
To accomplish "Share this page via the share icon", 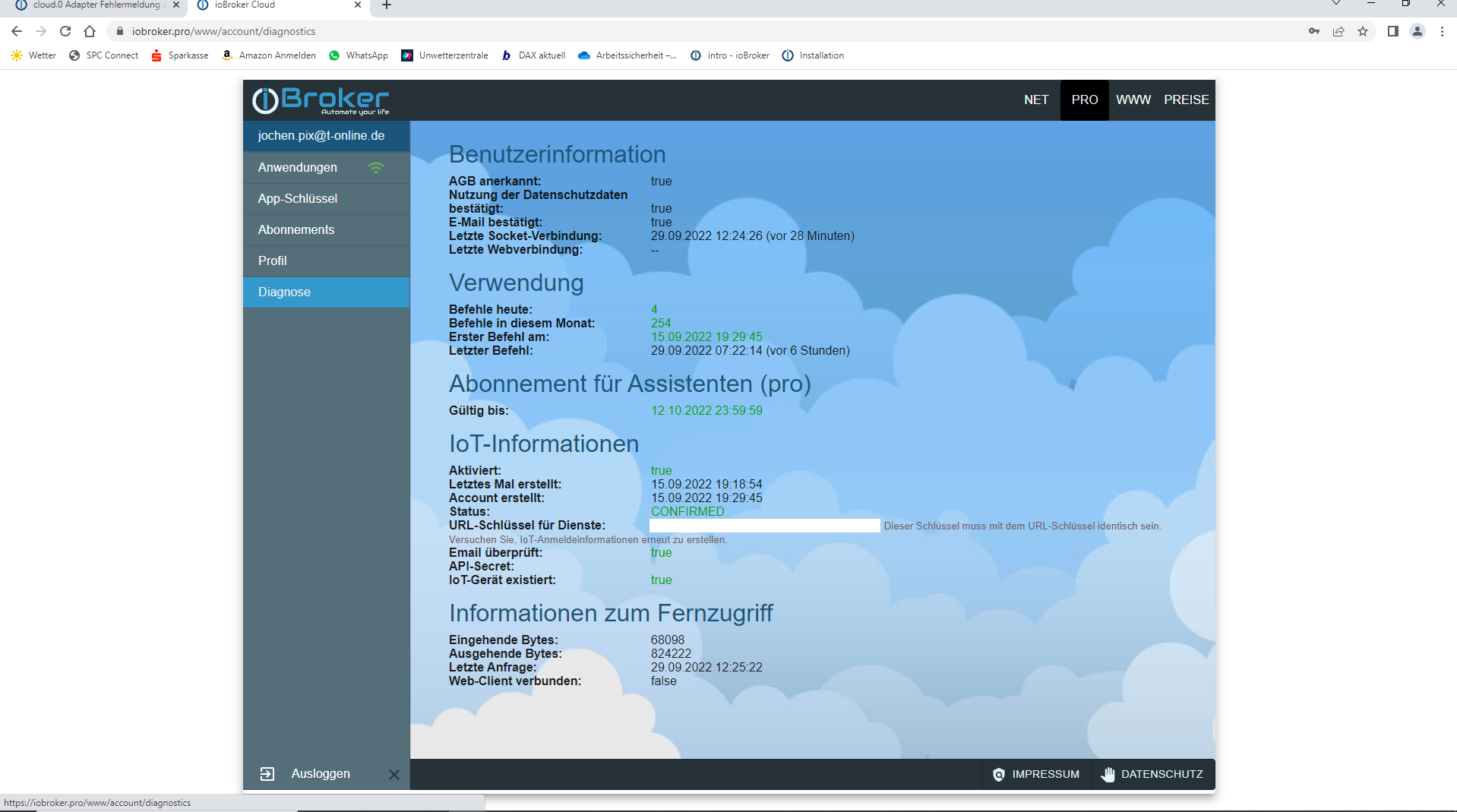I will pos(1338,31).
